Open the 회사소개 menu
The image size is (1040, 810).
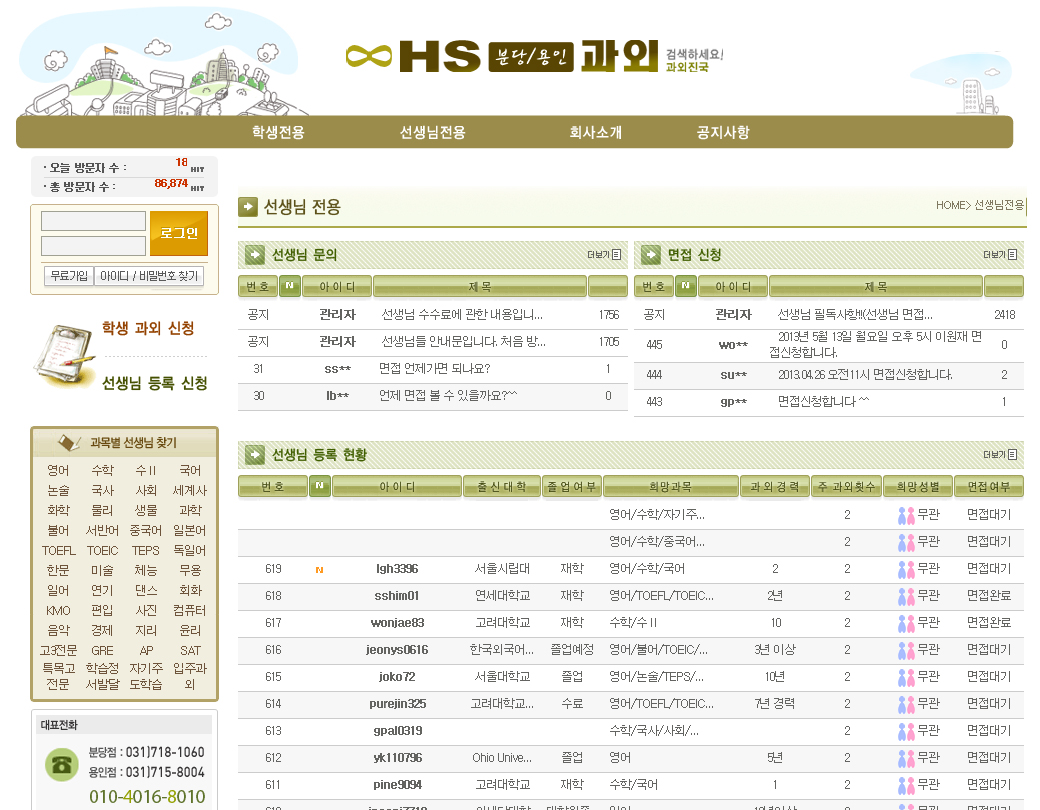point(595,132)
